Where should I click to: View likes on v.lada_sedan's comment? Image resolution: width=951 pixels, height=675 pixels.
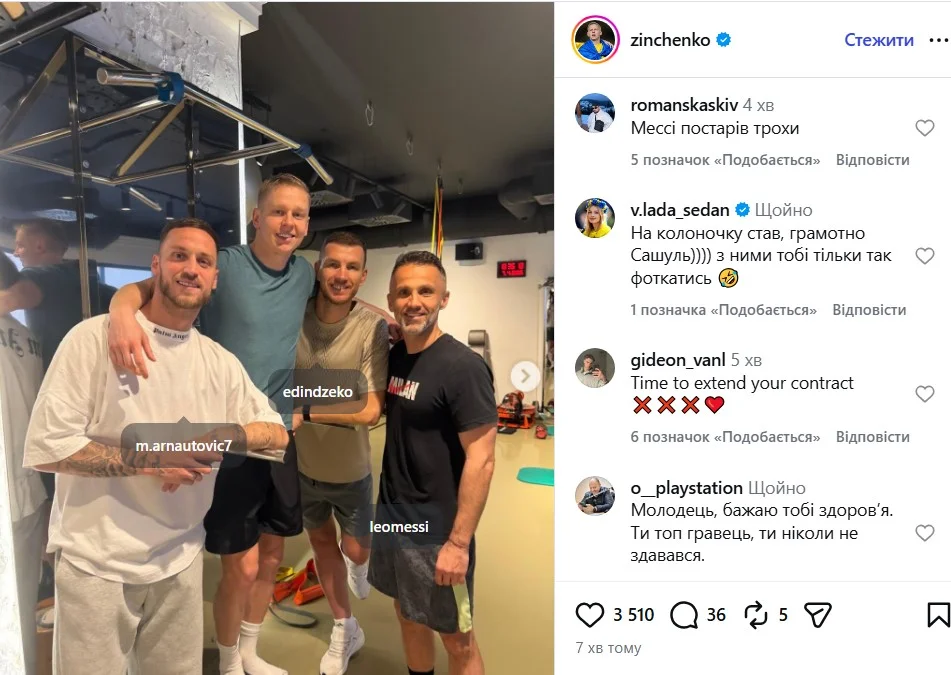723,310
